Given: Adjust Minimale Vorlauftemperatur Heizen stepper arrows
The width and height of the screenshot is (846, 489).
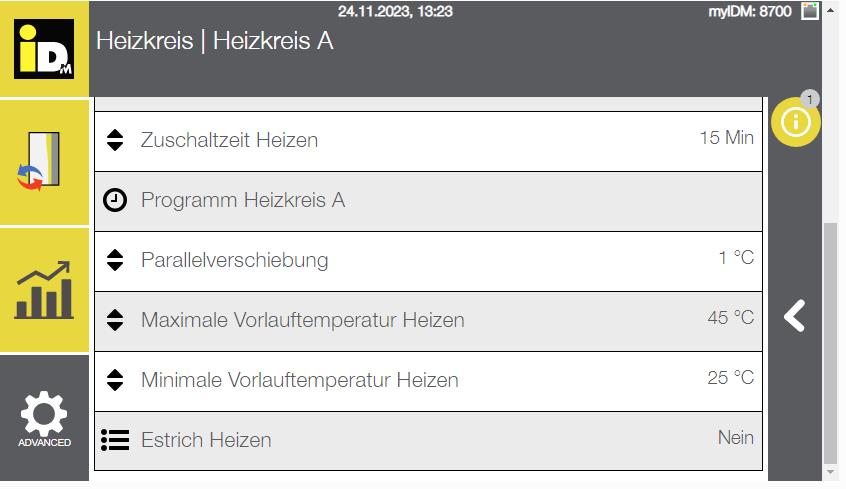Looking at the screenshot, I should (x=115, y=380).
